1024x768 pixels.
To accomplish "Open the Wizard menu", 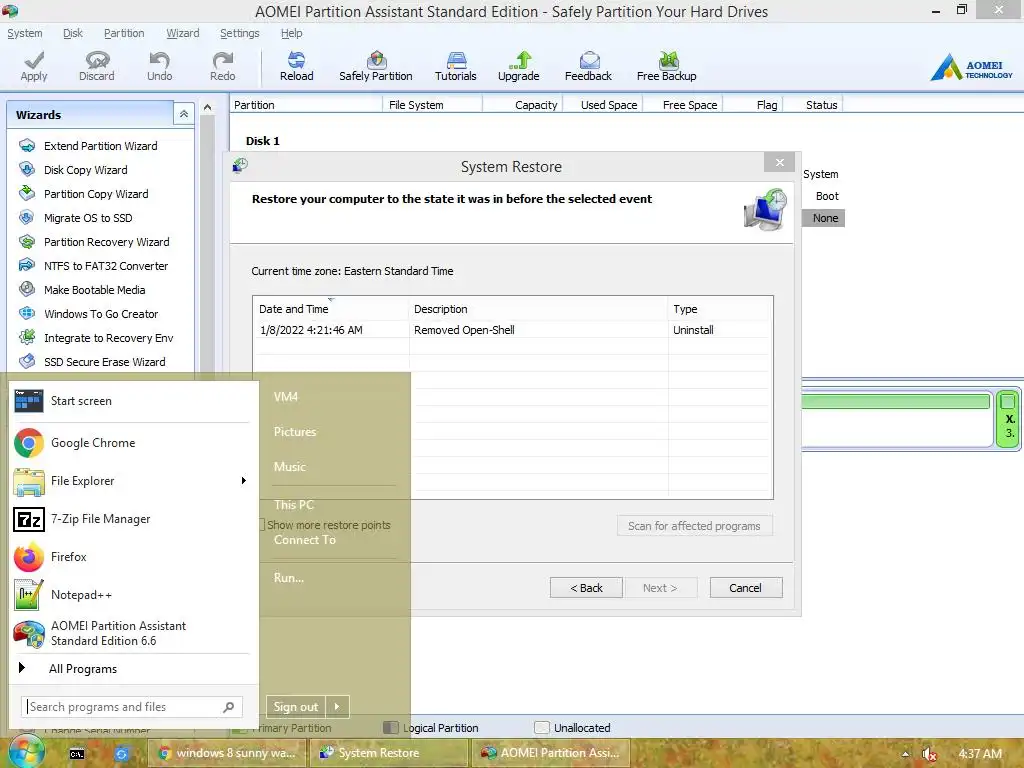I will point(183,33).
